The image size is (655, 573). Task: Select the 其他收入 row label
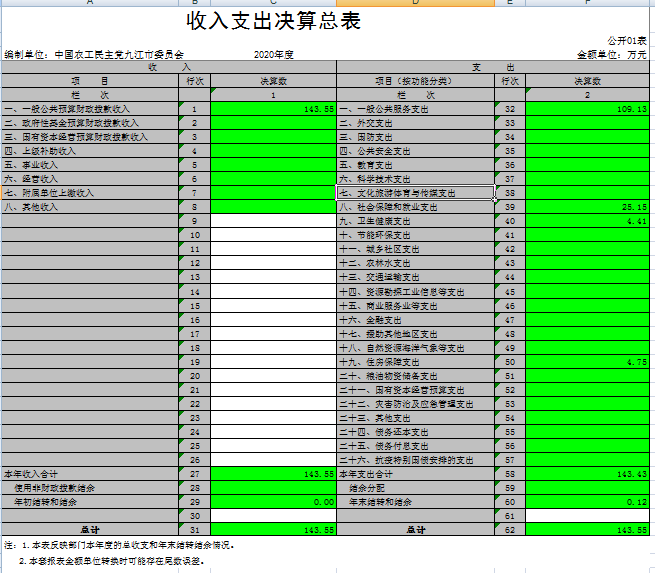coord(89,207)
